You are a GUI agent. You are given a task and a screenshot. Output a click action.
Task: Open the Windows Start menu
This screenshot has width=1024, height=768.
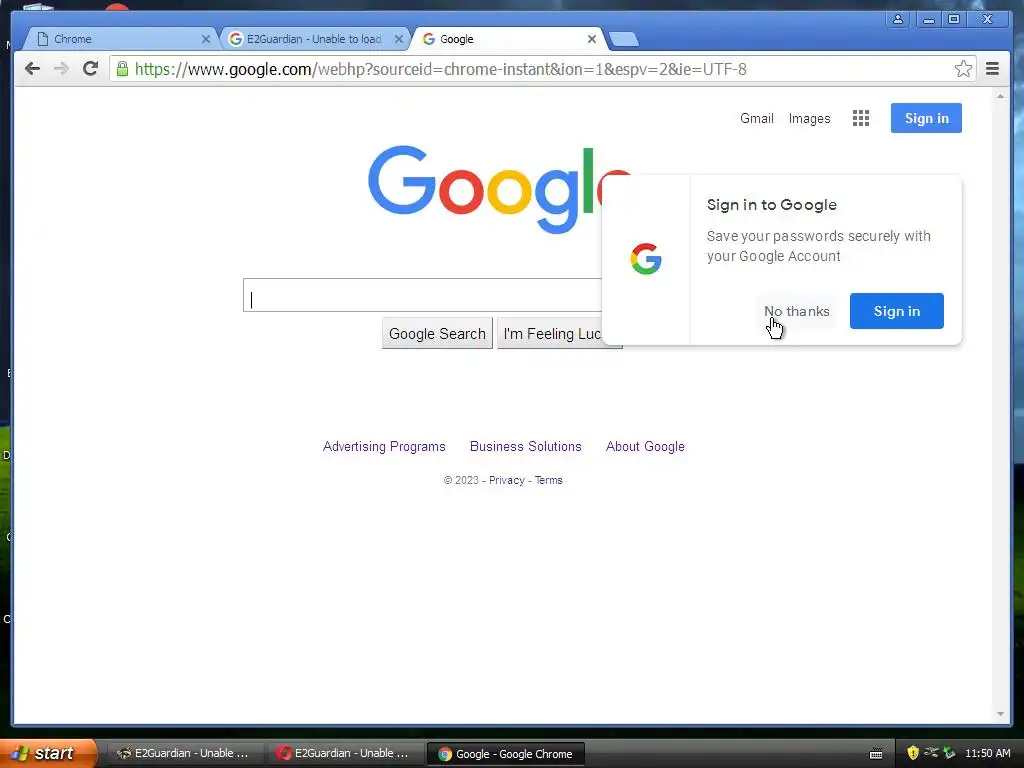tap(47, 753)
